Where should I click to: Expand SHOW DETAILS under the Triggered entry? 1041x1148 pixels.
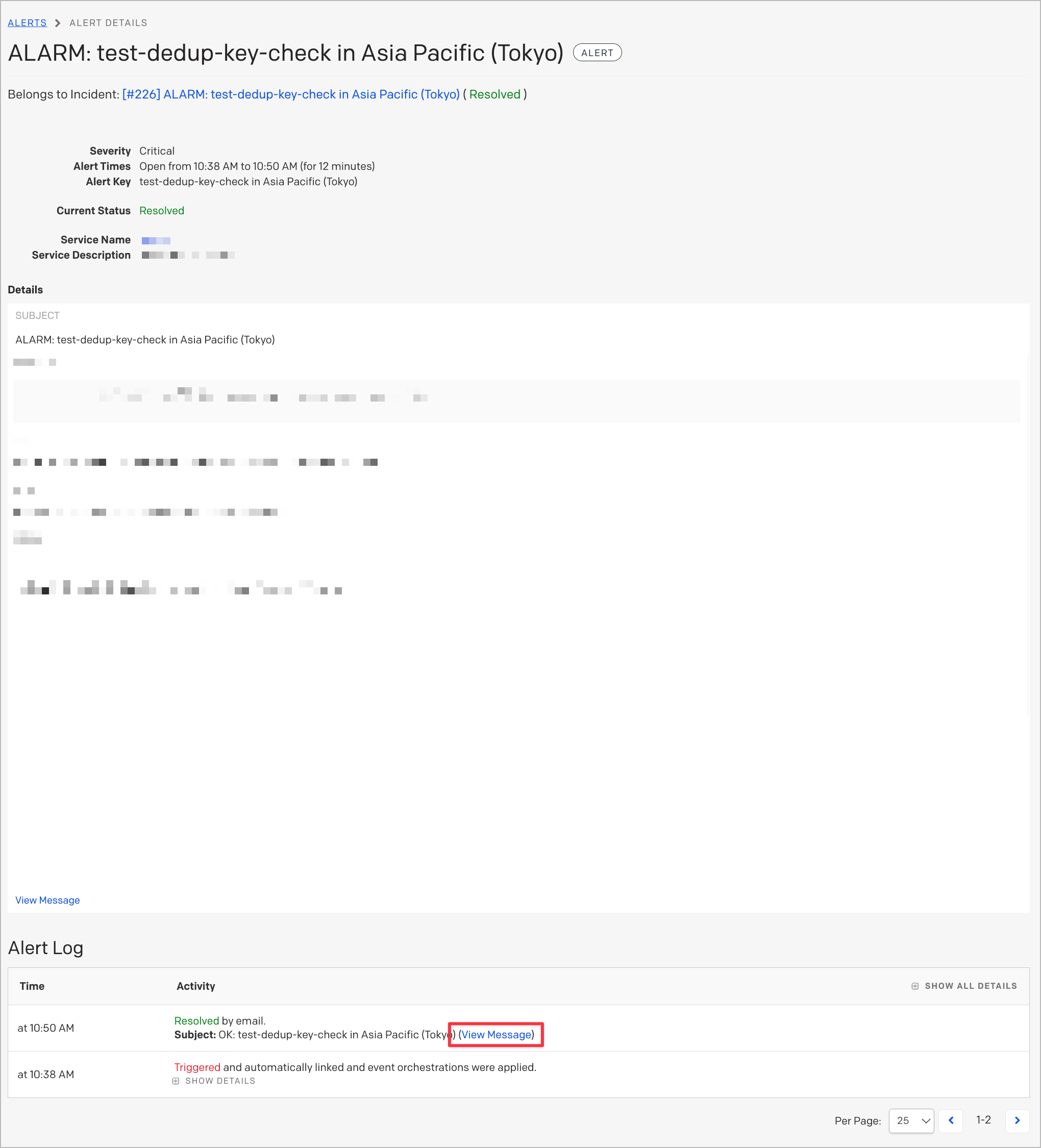(220, 1080)
